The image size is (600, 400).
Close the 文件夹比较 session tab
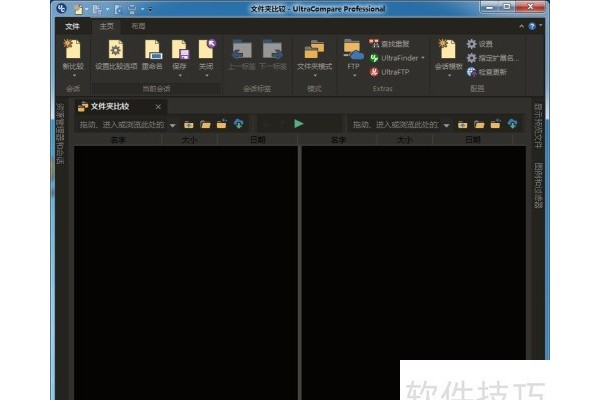[158, 107]
